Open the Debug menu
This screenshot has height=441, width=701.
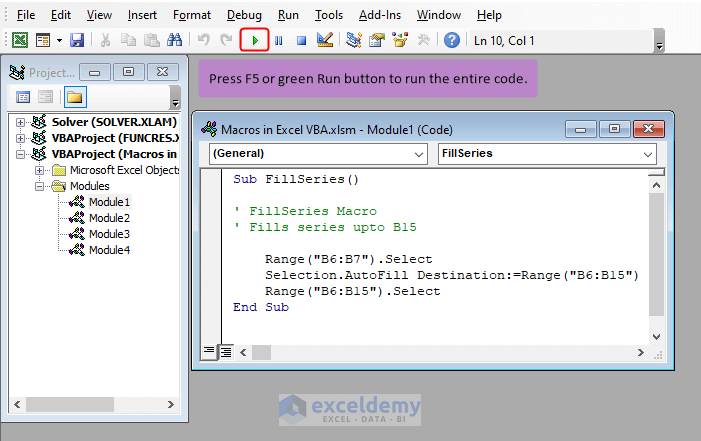pyautogui.click(x=244, y=15)
